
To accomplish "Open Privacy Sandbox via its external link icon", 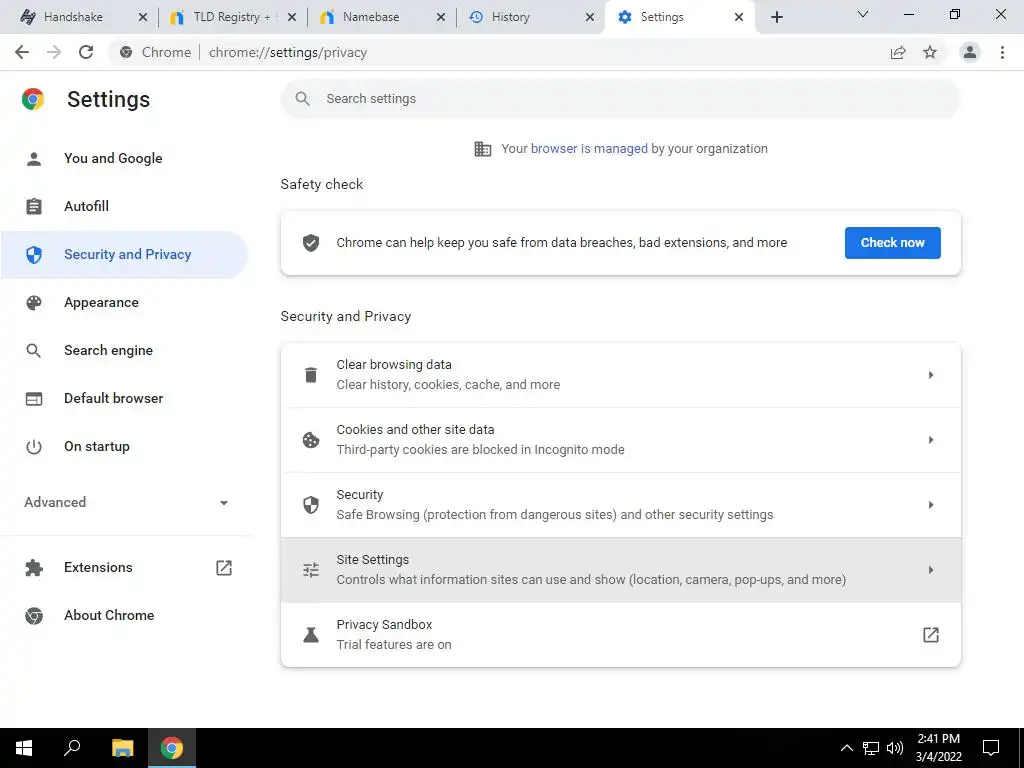I will [x=931, y=635].
